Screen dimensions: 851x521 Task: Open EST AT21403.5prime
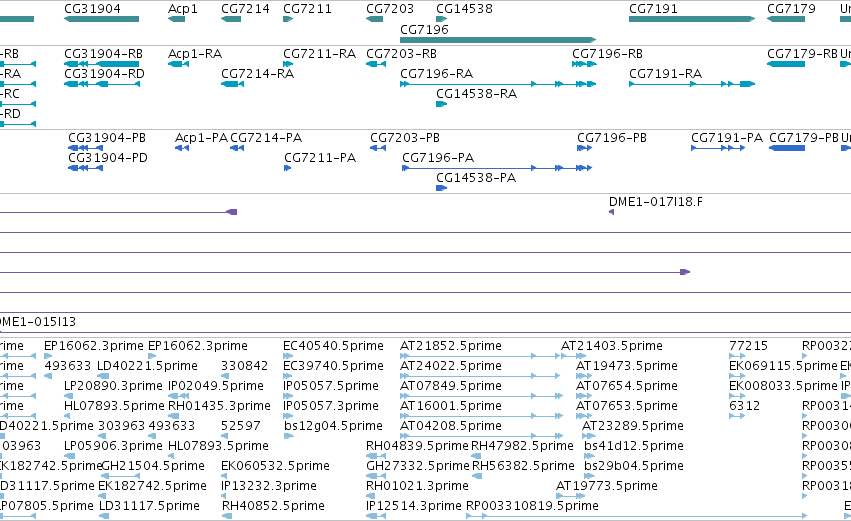612,346
